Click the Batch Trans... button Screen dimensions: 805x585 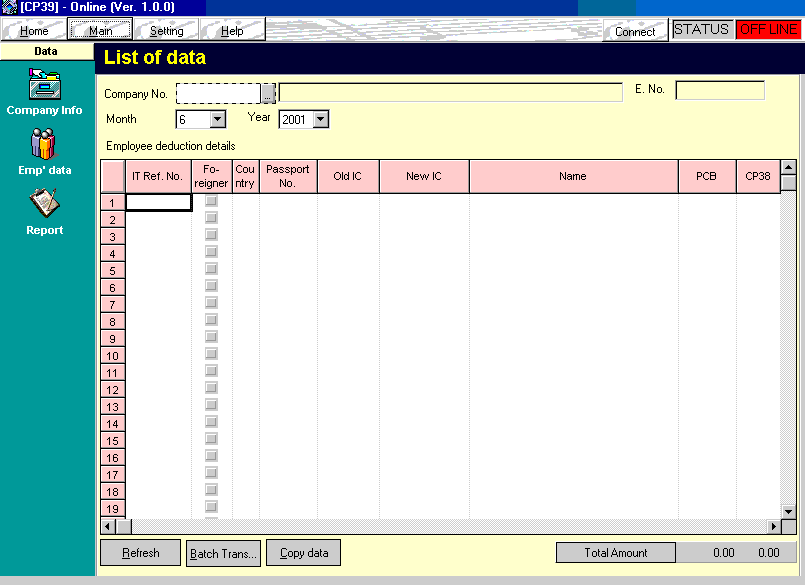coord(223,553)
